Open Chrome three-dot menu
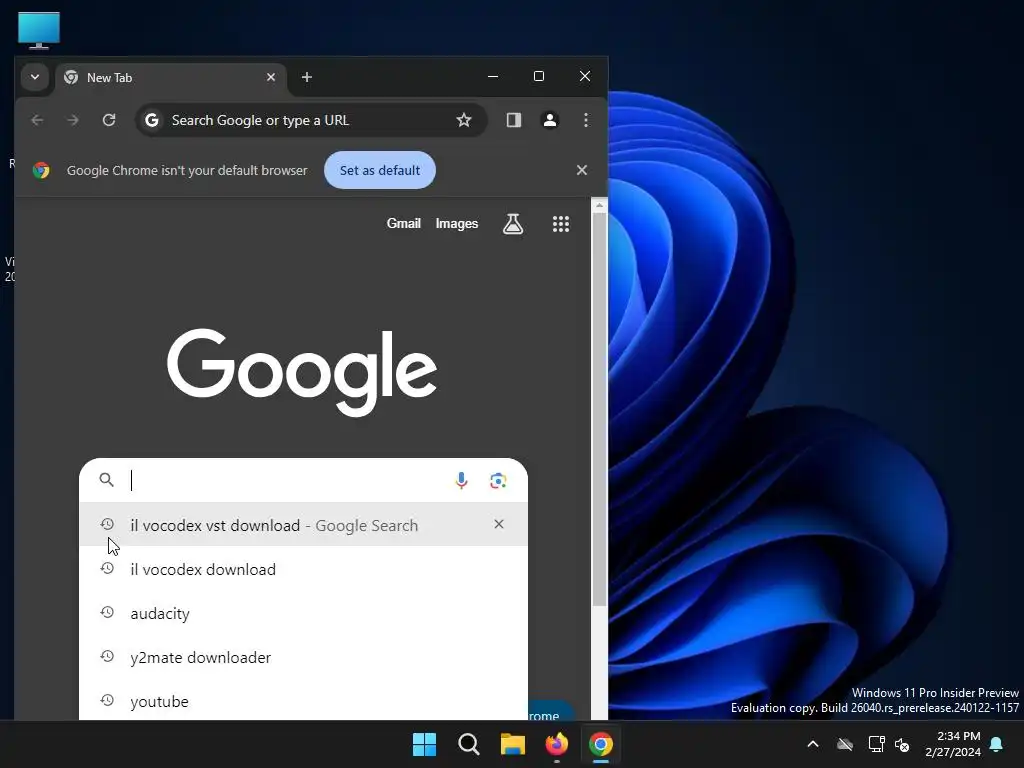The height and width of the screenshot is (768, 1024). pyautogui.click(x=586, y=120)
